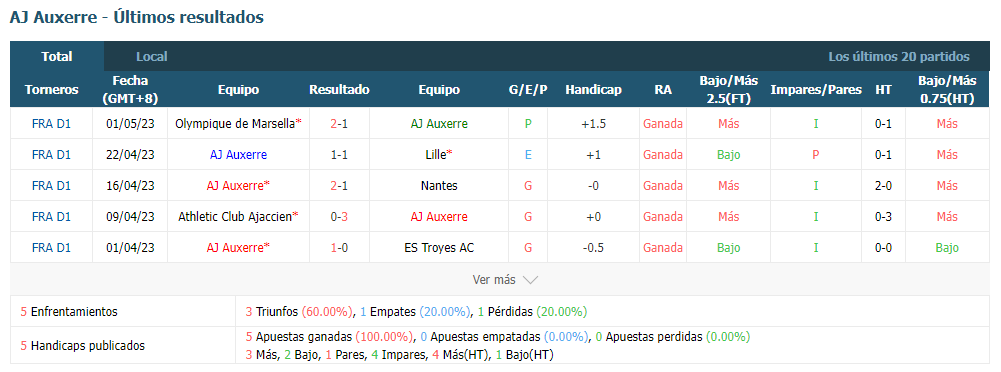Open Los últimos 20 partidos selector
This screenshot has height=372, width=1001.
(x=899, y=57)
